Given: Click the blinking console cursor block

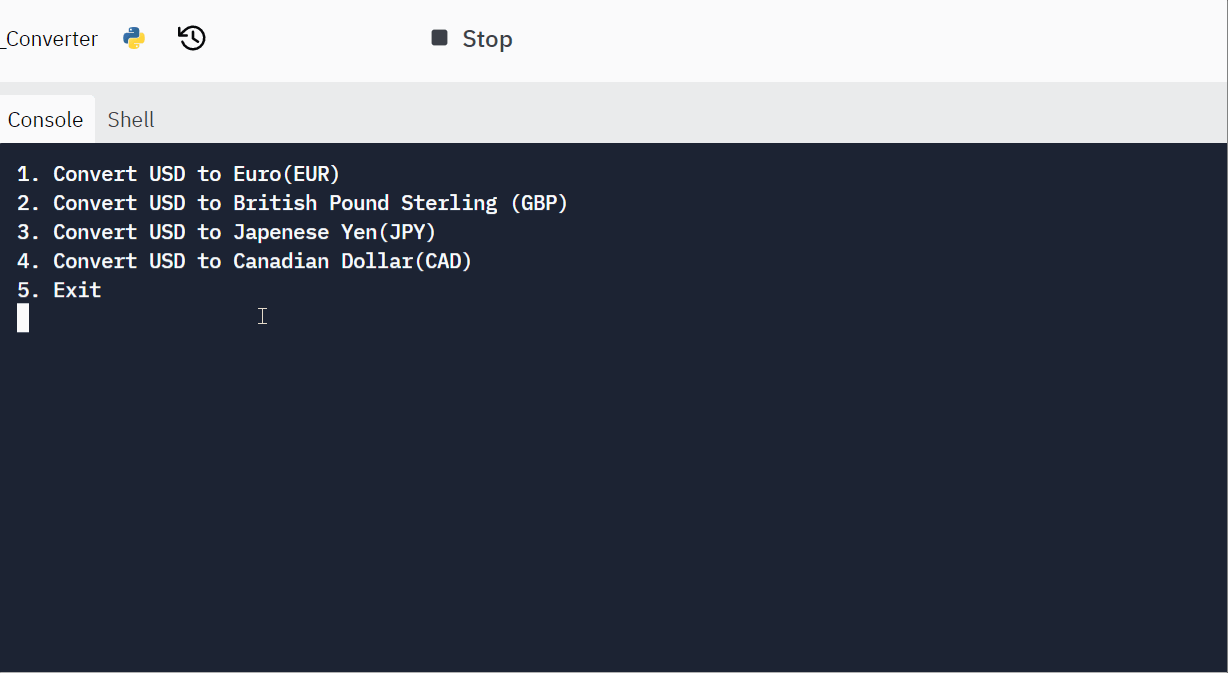Looking at the screenshot, I should pos(23,318).
